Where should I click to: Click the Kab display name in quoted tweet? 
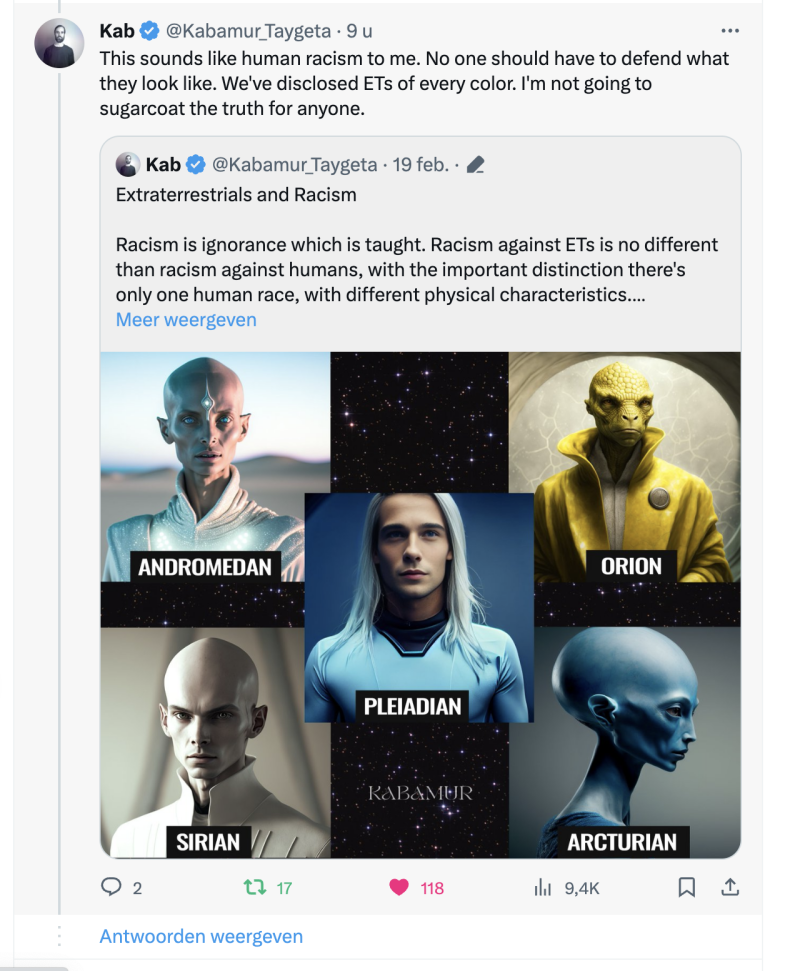(x=163, y=164)
